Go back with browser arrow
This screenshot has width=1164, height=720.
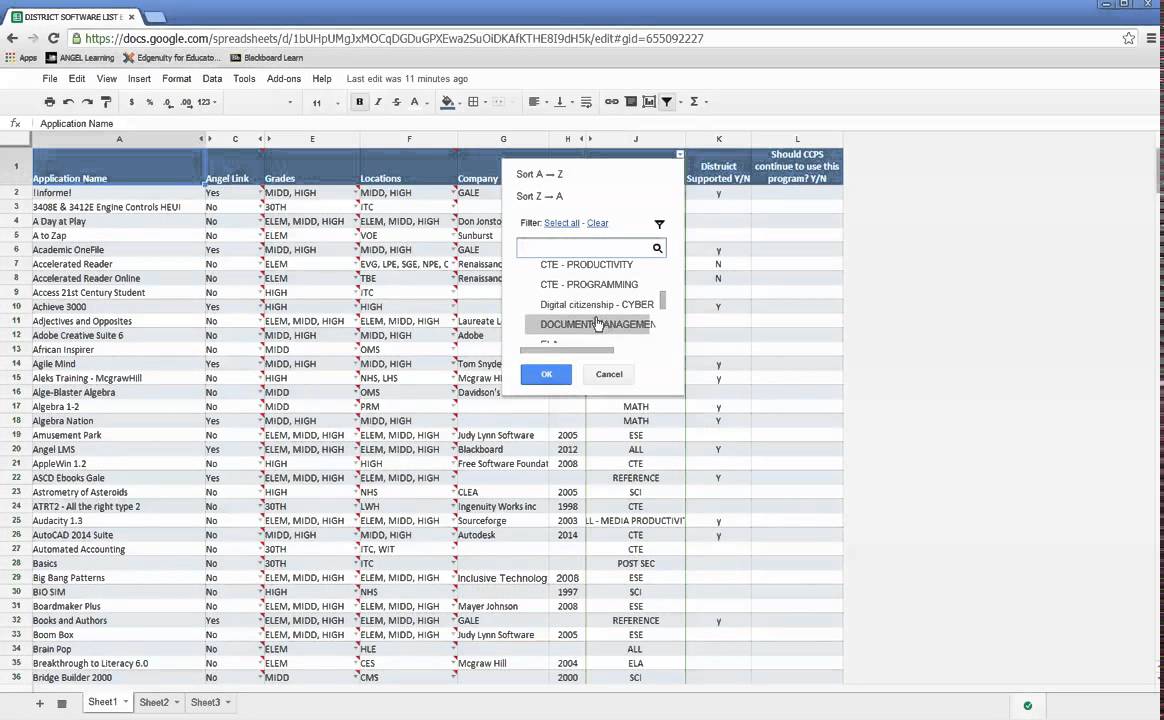click(13, 38)
